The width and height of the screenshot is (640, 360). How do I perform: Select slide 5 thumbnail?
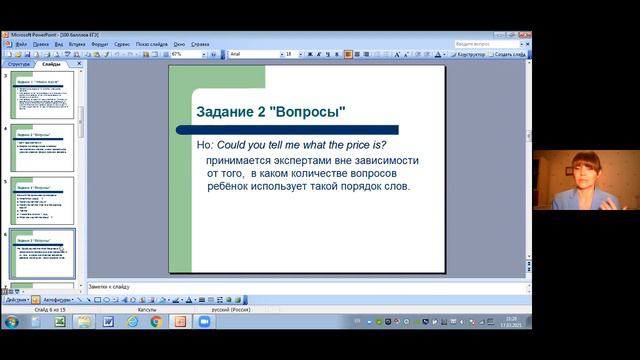click(42, 201)
